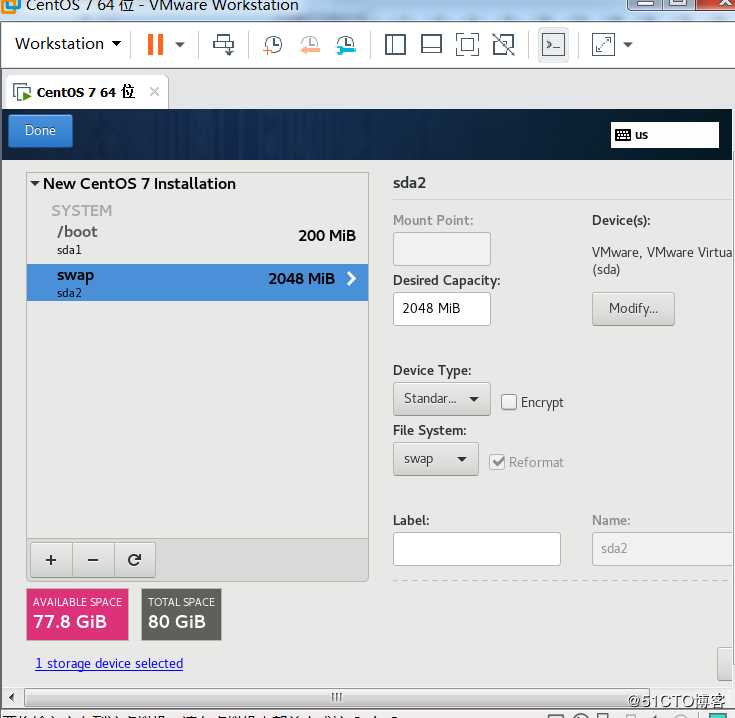
Task: Click the arrow on swap row
Action: click(352, 279)
